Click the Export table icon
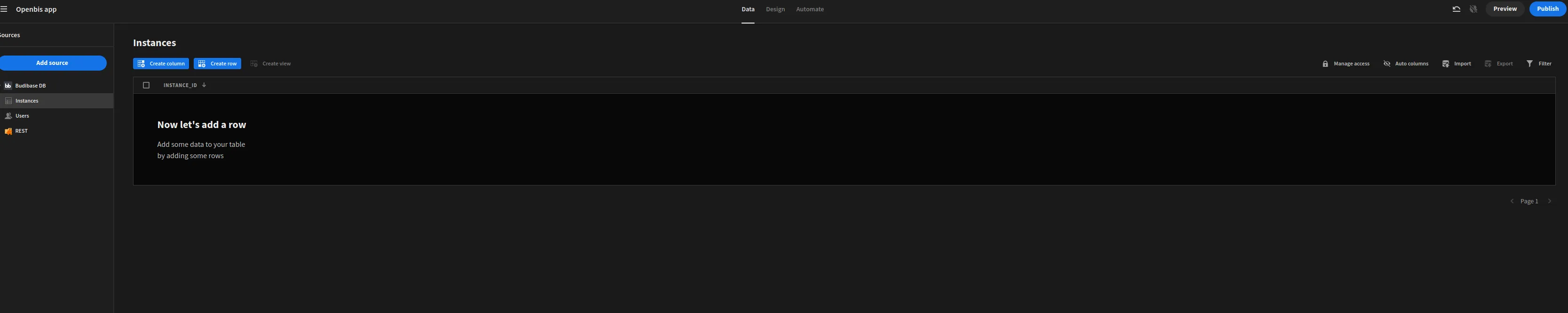 (x=1488, y=64)
